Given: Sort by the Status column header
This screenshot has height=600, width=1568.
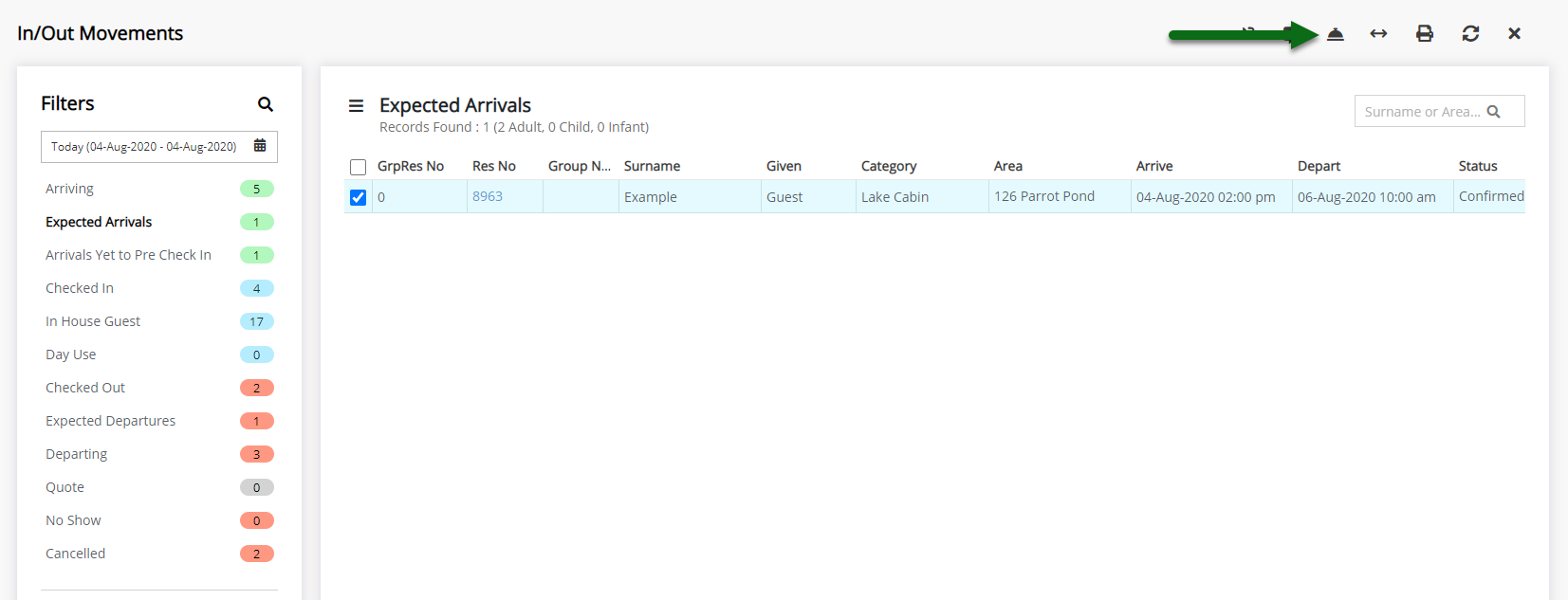Looking at the screenshot, I should click(x=1478, y=166).
